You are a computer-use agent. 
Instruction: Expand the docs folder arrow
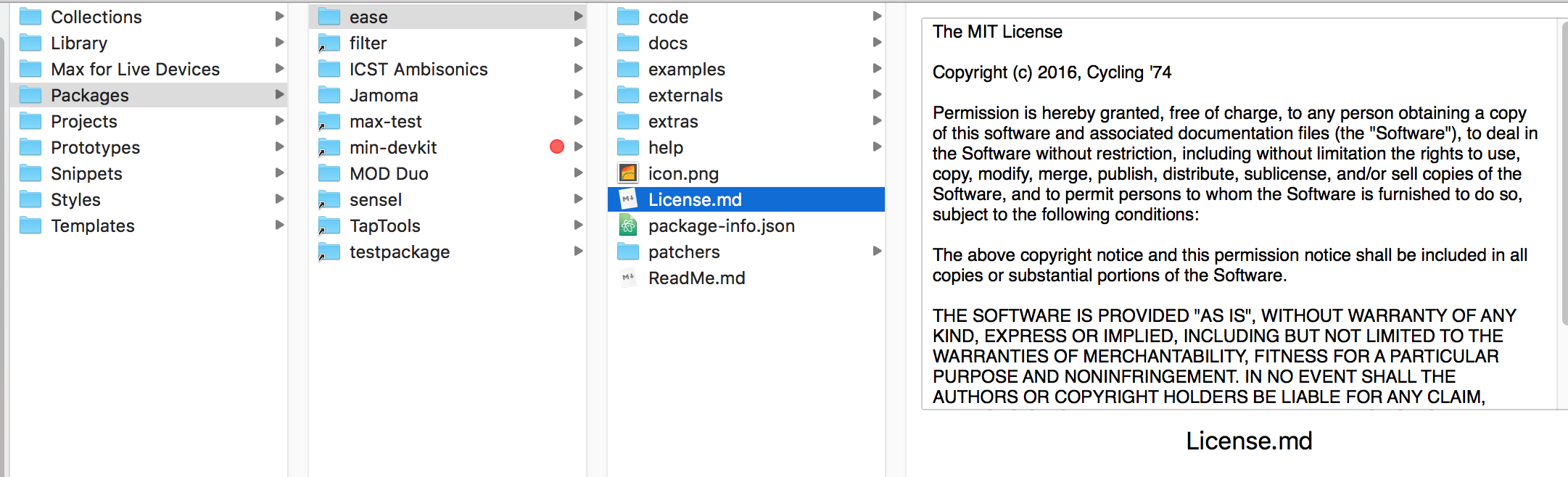pyautogui.click(x=877, y=42)
